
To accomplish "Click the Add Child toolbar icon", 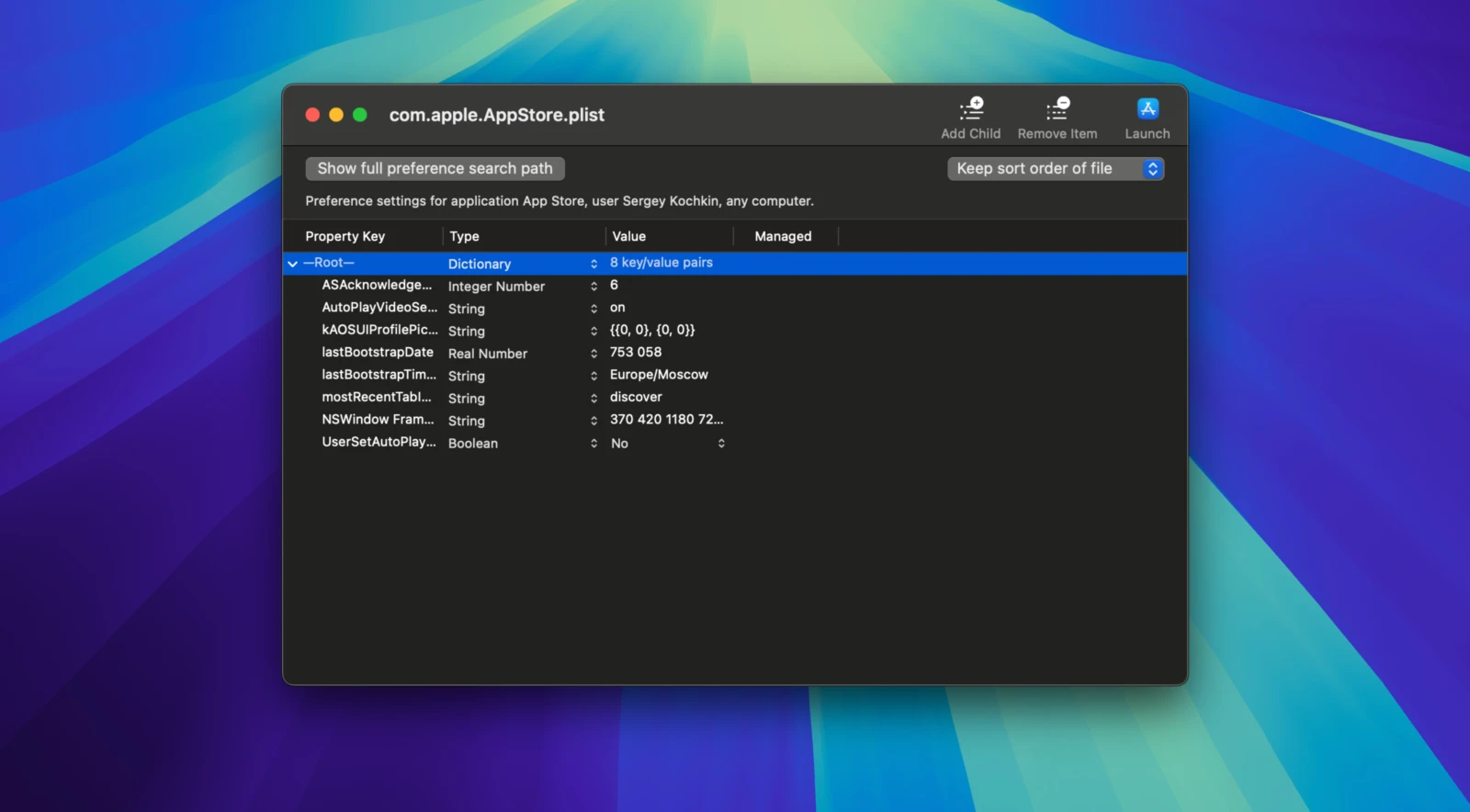I will pyautogui.click(x=970, y=109).
